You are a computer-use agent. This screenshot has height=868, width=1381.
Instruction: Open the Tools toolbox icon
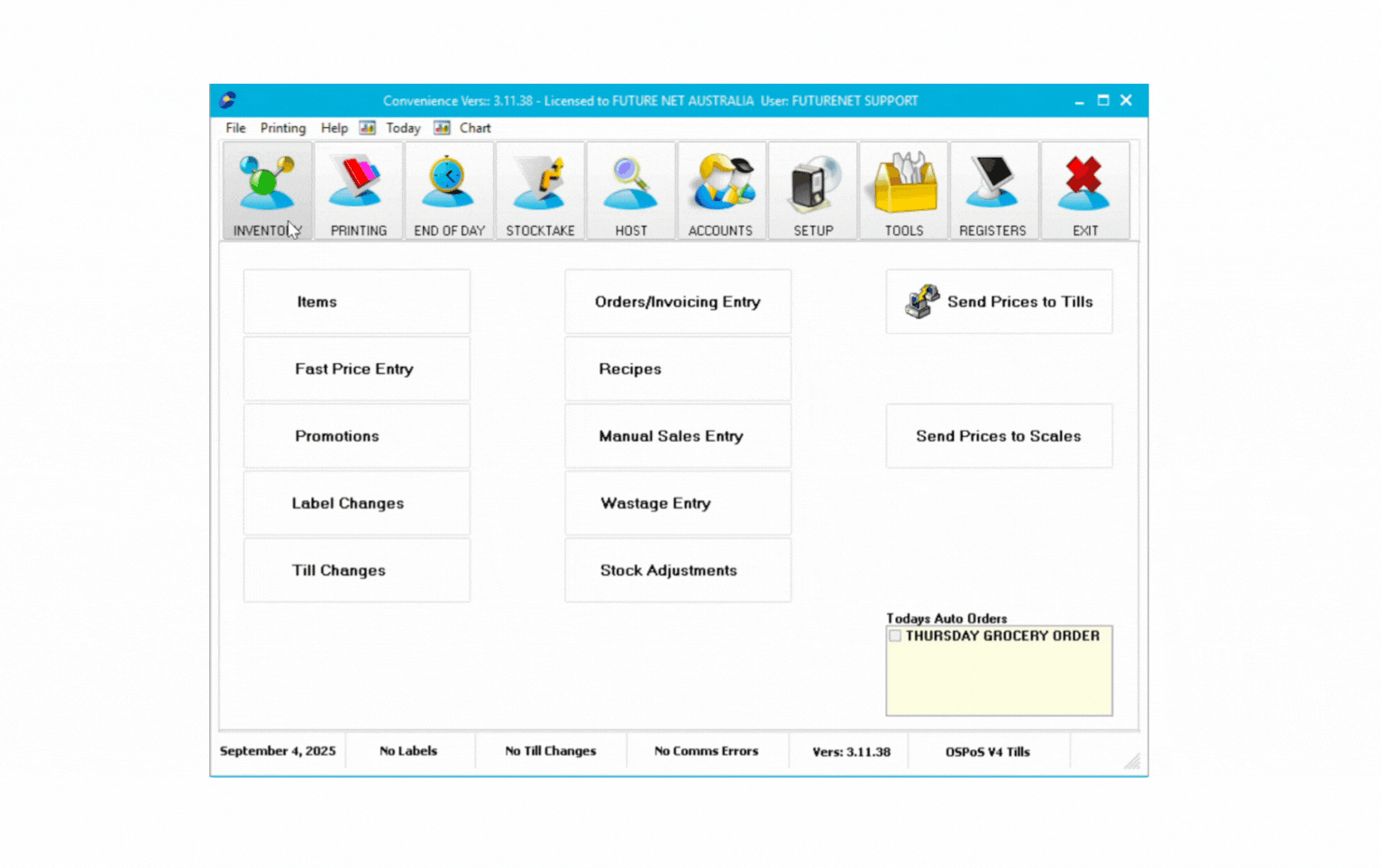903,189
